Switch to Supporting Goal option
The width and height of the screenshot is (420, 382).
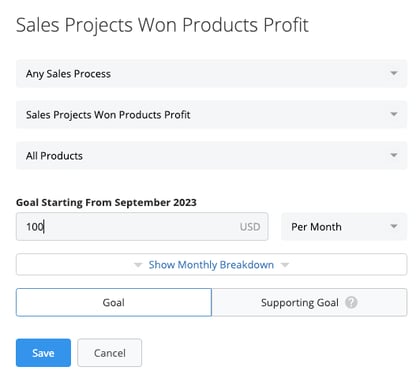click(309, 302)
